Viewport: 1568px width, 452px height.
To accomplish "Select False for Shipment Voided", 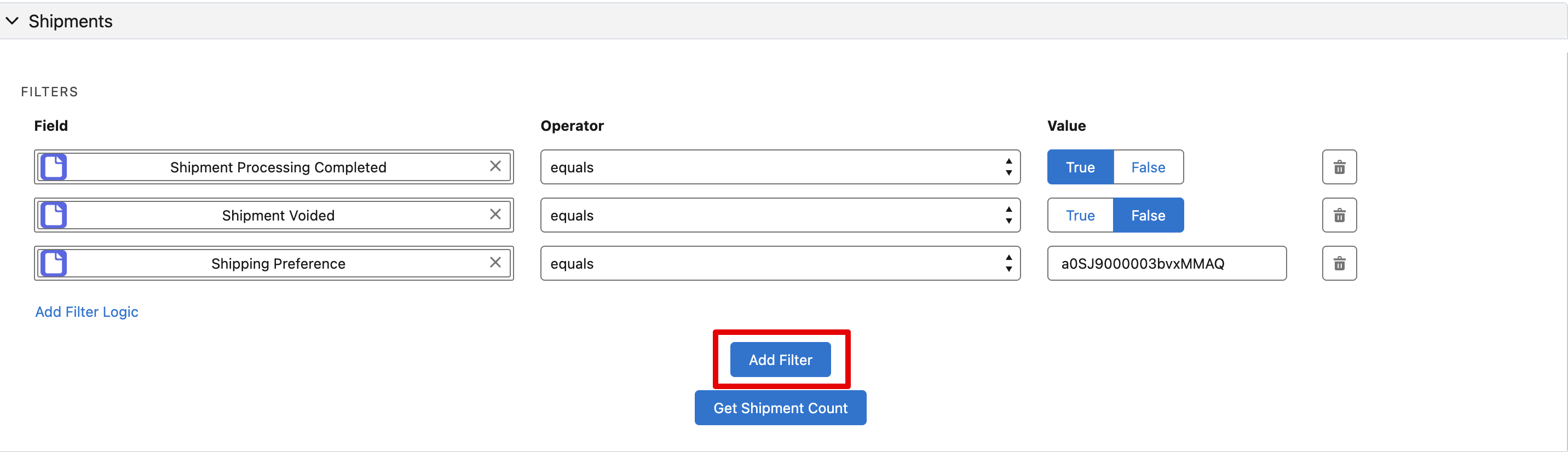I will (x=1148, y=215).
